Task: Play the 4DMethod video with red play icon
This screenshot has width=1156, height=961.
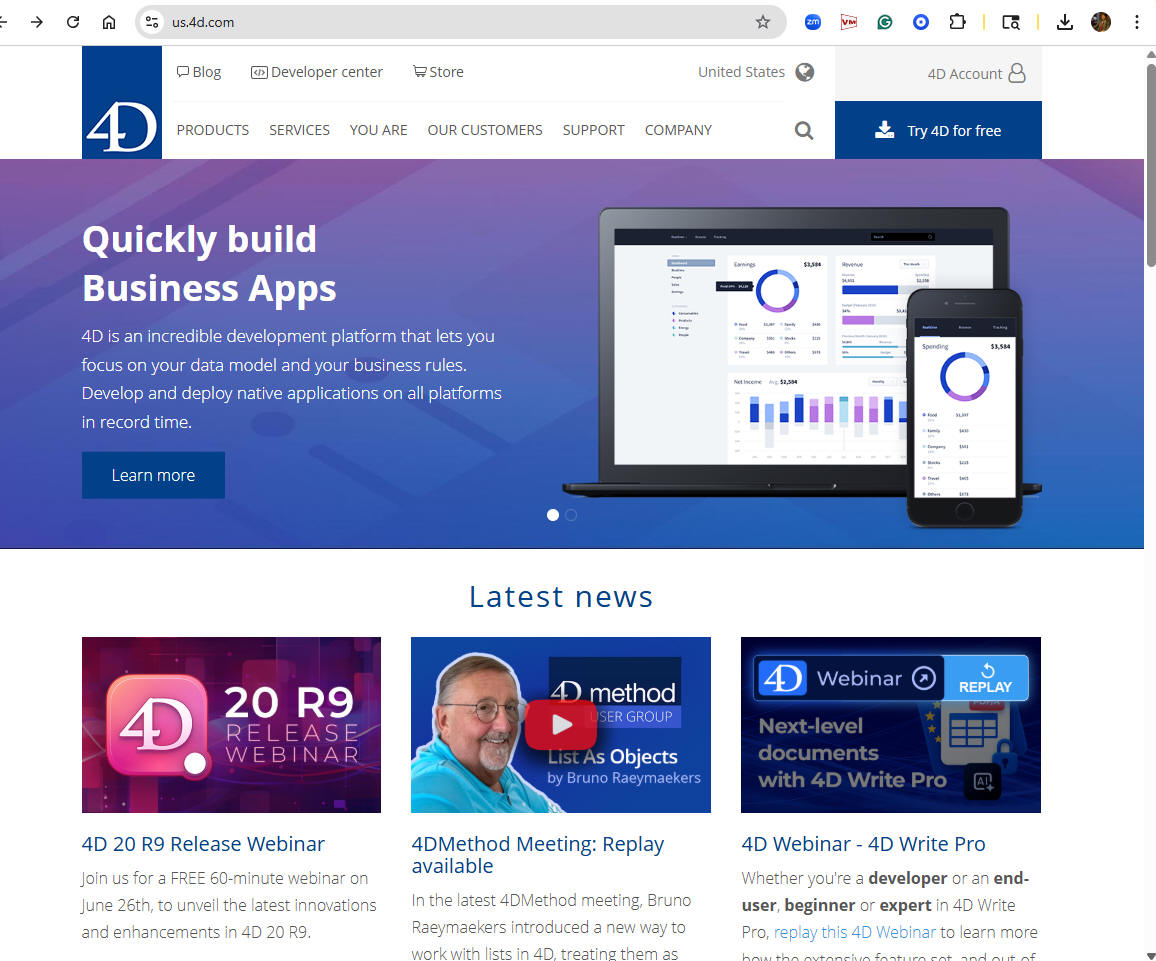Action: pos(561,724)
